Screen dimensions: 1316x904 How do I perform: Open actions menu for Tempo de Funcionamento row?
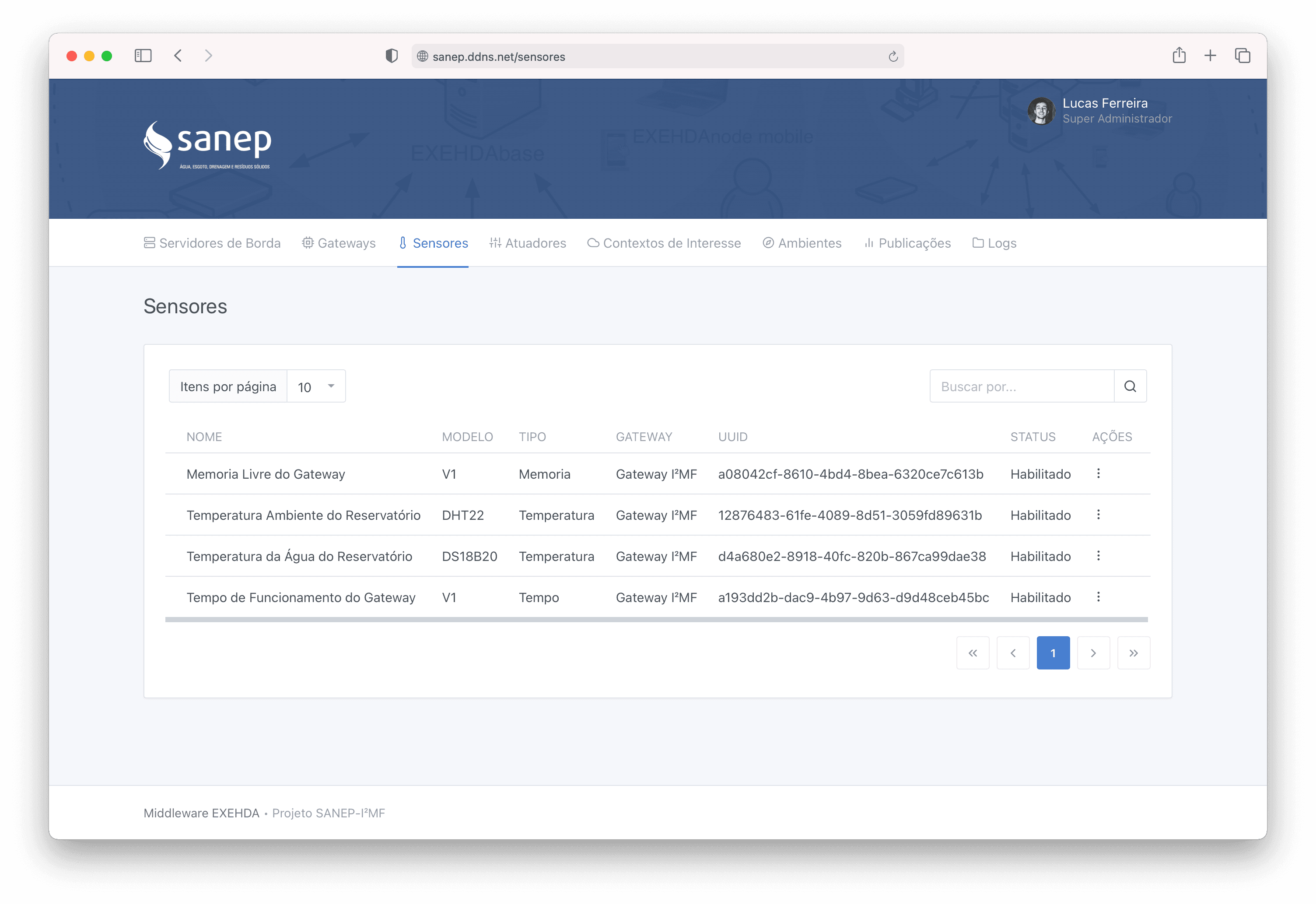(1098, 597)
